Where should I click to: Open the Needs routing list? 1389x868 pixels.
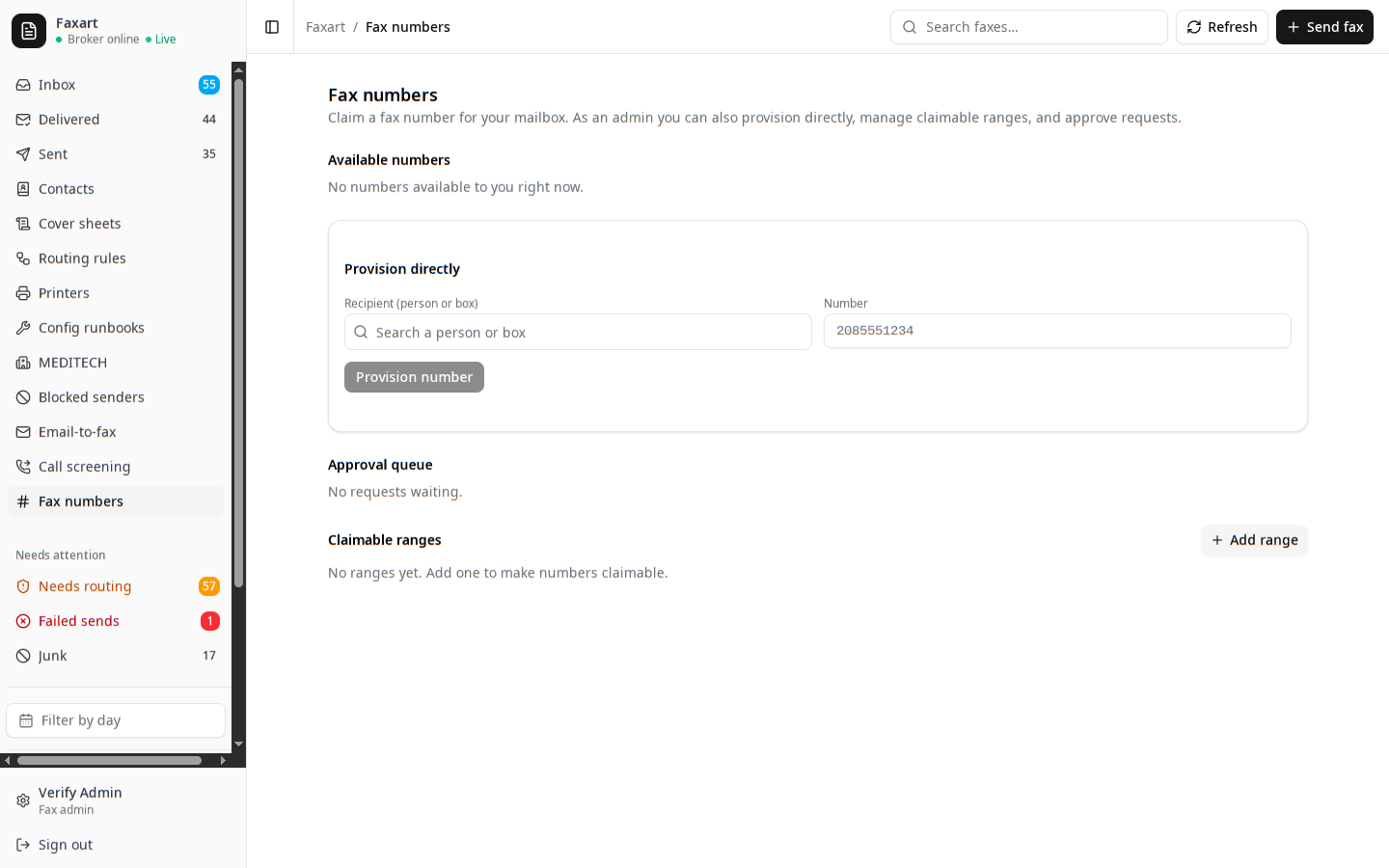coord(116,586)
